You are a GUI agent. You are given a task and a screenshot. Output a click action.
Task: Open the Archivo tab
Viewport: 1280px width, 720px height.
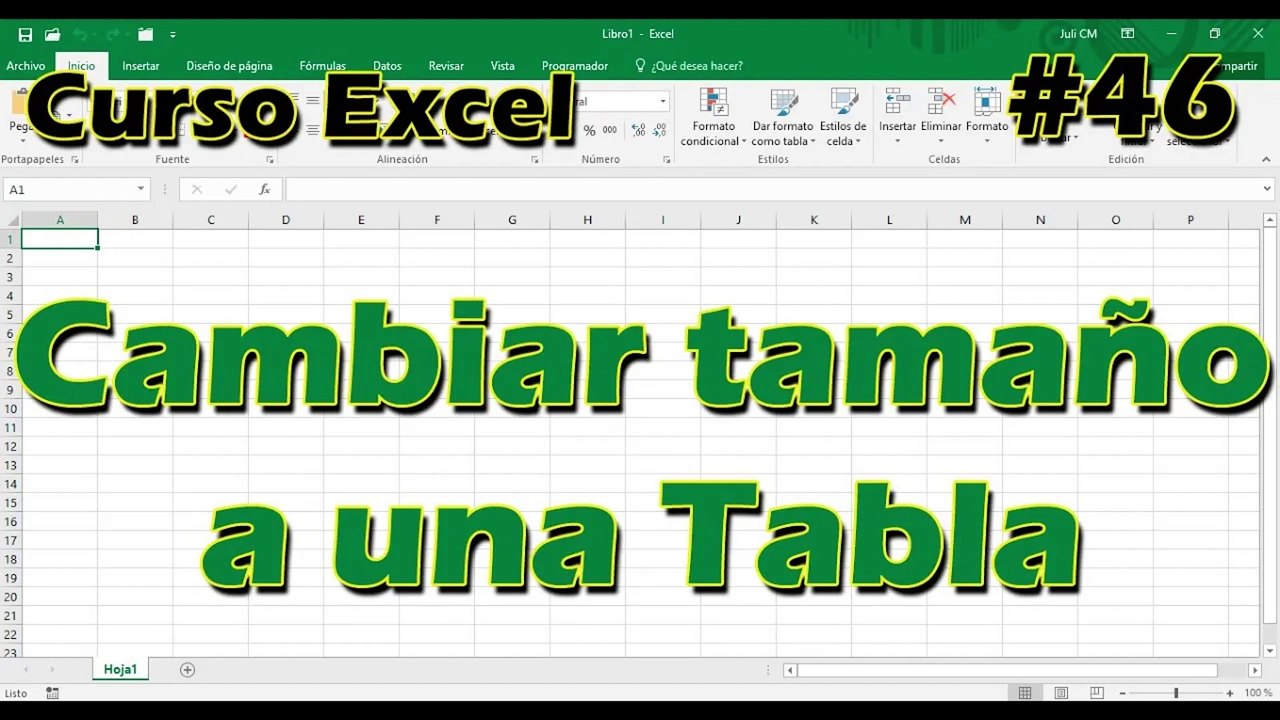(x=26, y=66)
